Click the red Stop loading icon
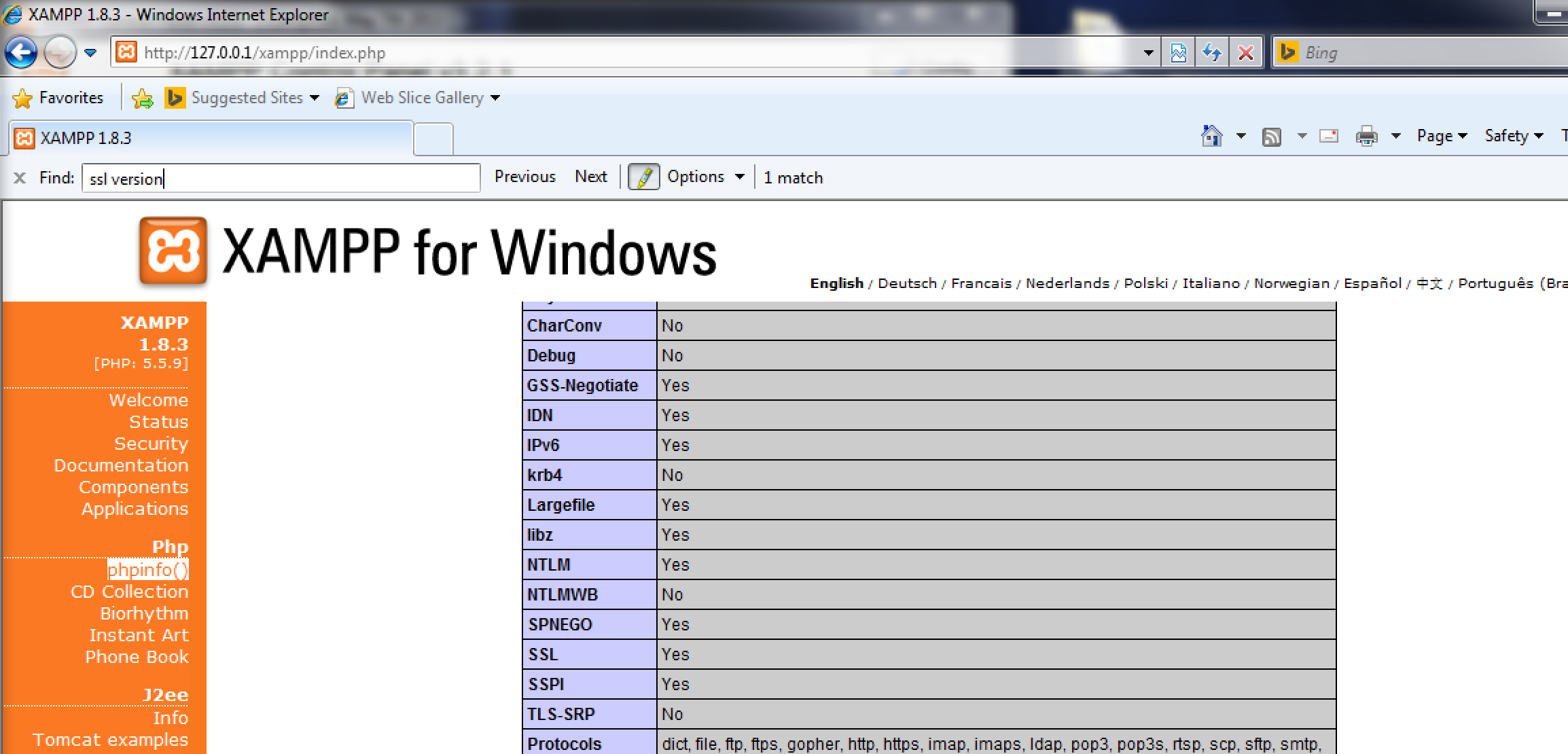The height and width of the screenshot is (754, 1568). coord(1245,52)
